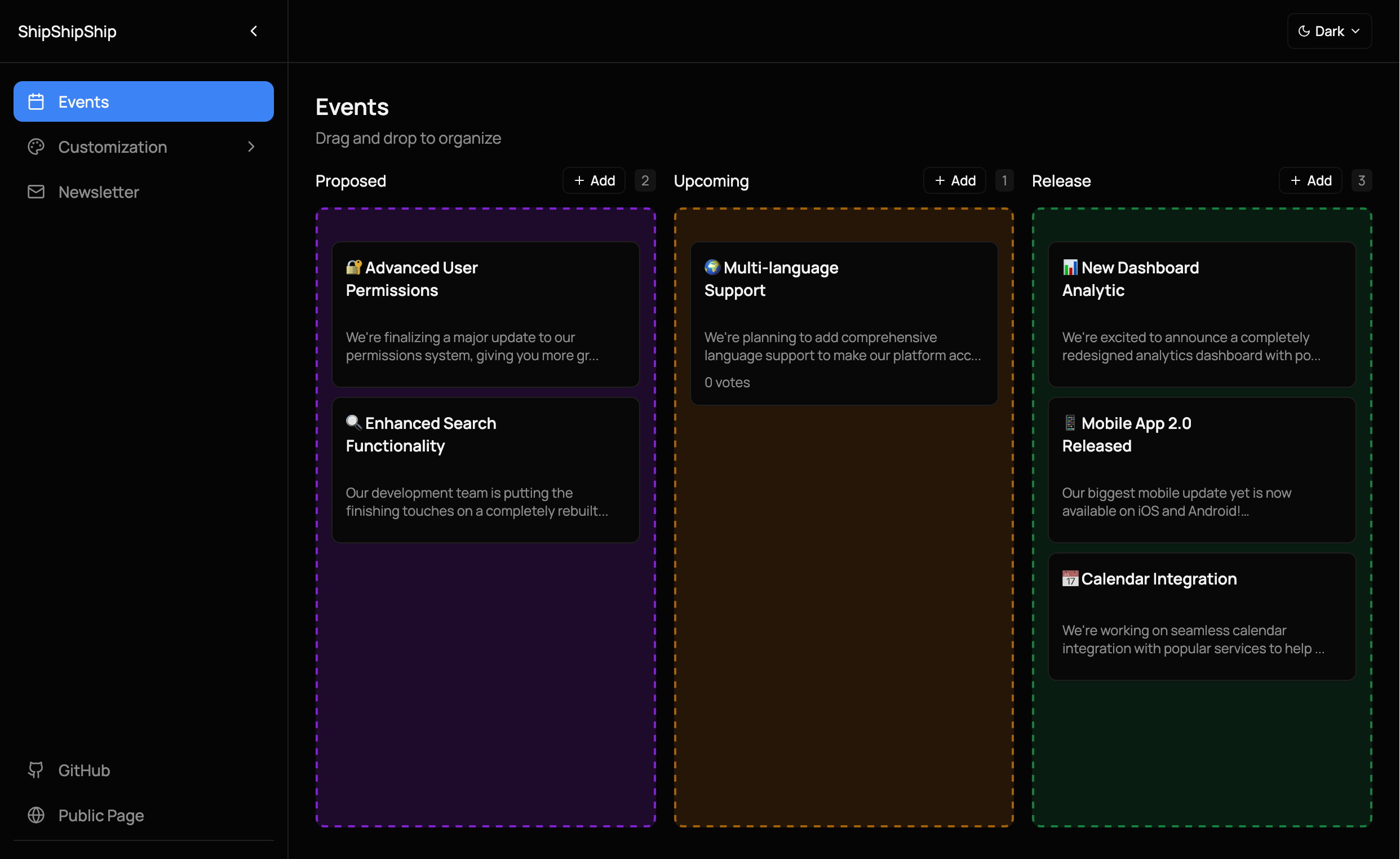Click the Release column count badge

[x=1361, y=181]
